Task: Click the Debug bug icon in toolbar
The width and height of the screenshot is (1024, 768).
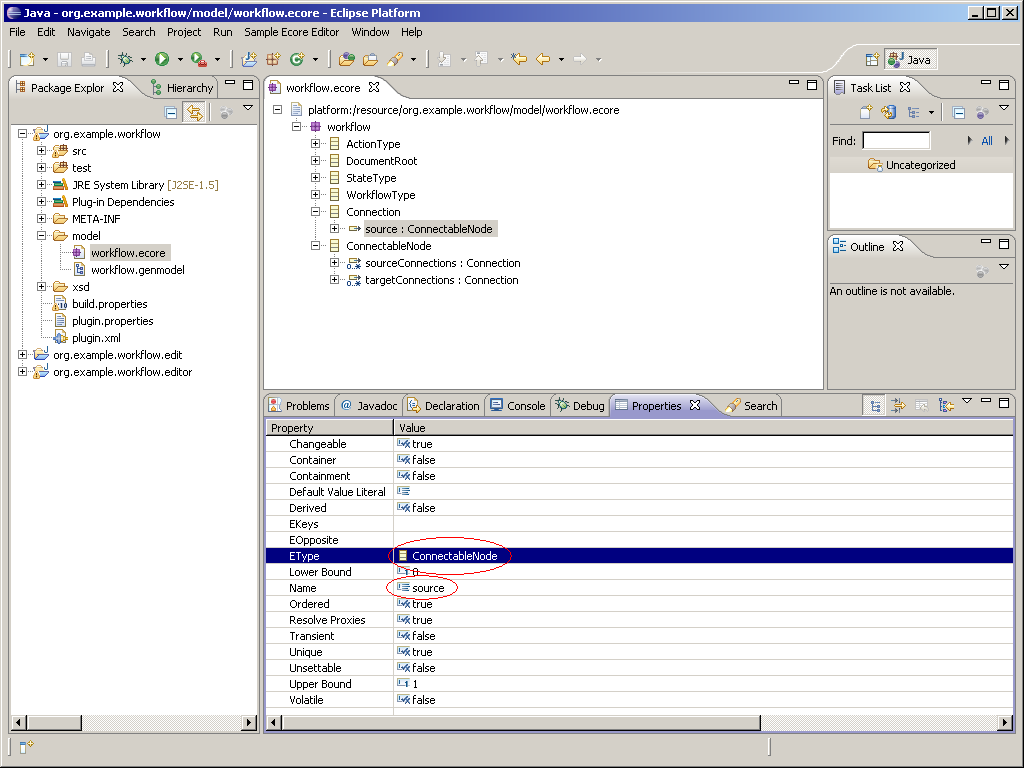Action: click(x=126, y=60)
